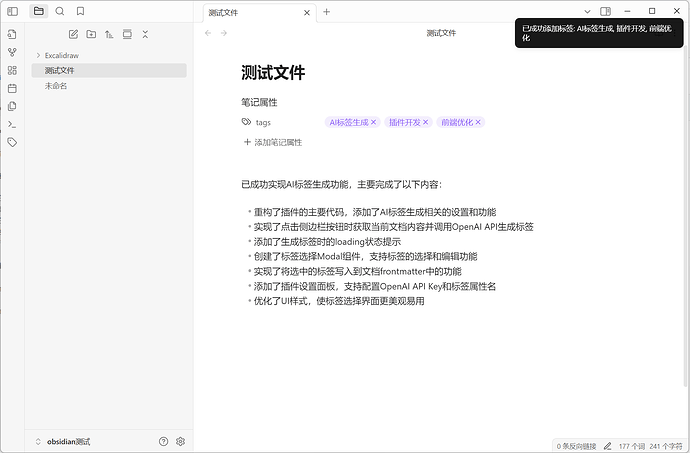The image size is (690, 453).
Task: Open today's daily note calendar icon
Action: pos(12,88)
